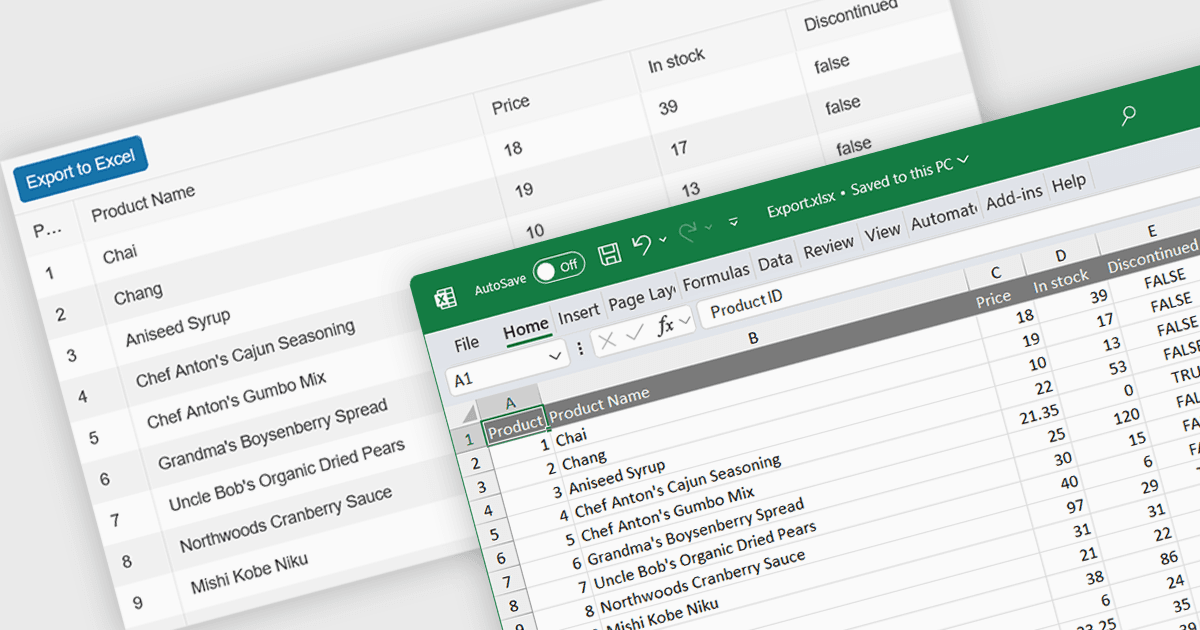Image resolution: width=1200 pixels, height=630 pixels.
Task: Click the Excel app logo icon
Action: coord(445,297)
